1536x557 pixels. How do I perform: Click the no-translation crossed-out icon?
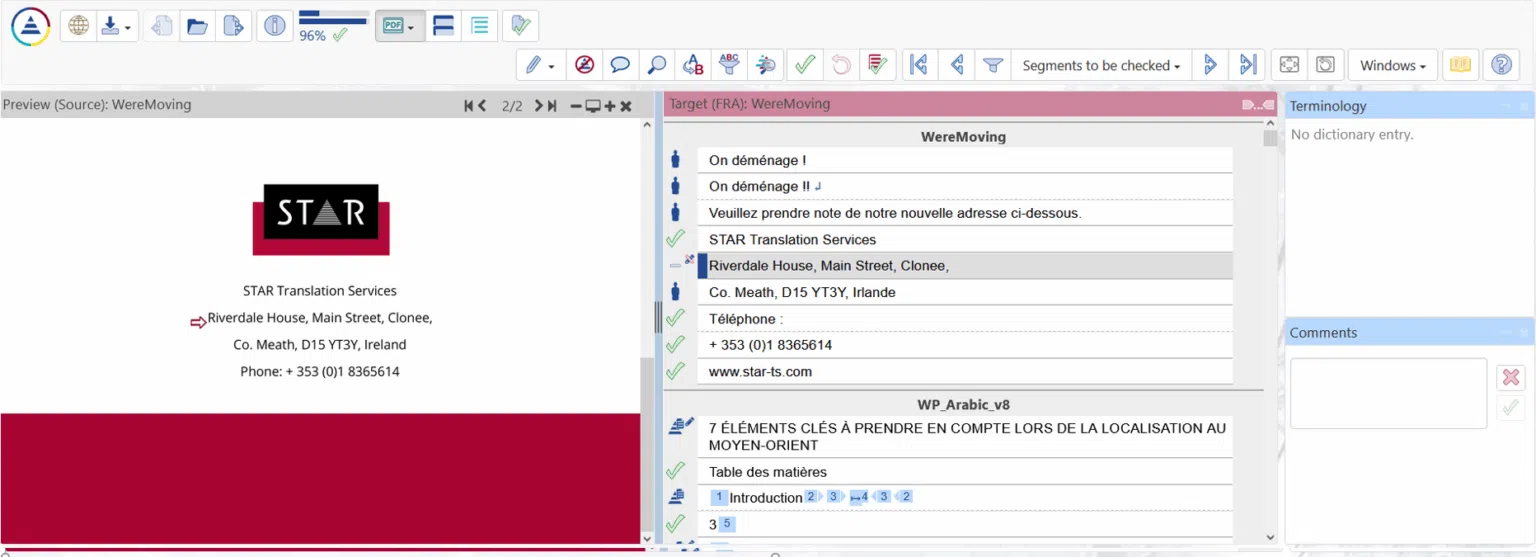pos(585,65)
